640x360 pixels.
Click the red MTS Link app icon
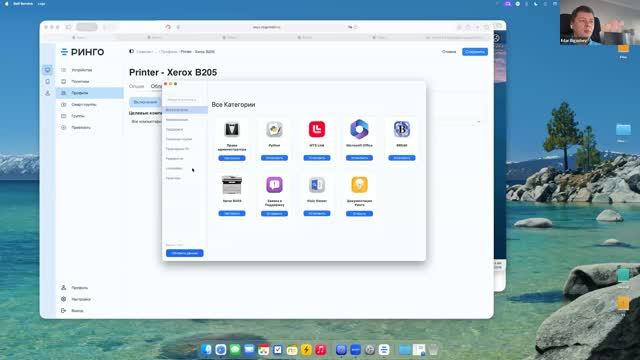pyautogui.click(x=317, y=129)
